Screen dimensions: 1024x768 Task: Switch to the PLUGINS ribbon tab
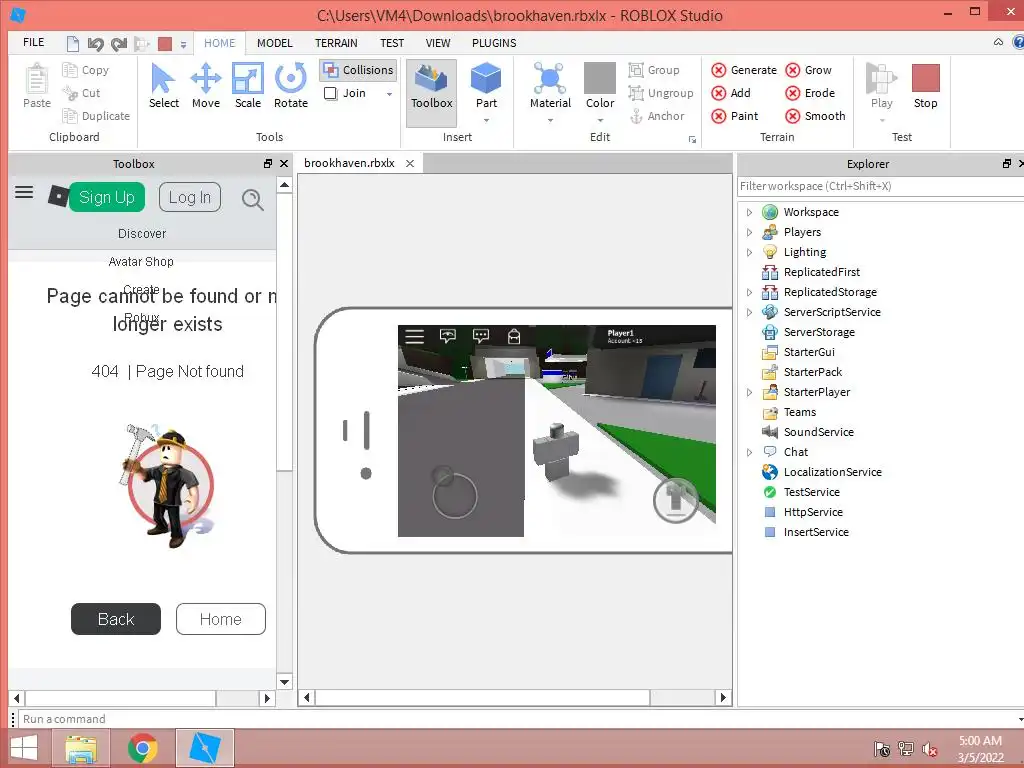(494, 43)
